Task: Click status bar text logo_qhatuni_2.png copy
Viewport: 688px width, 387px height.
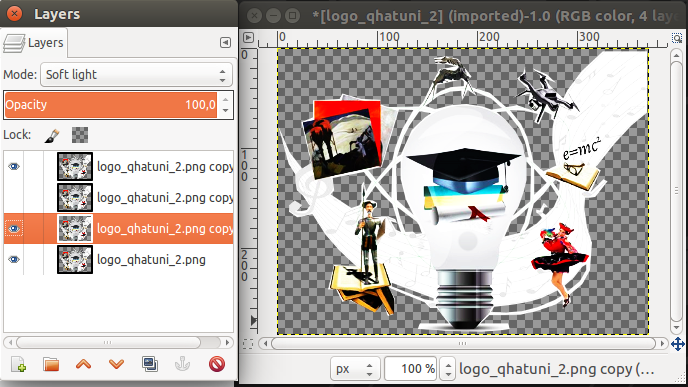Action: [556, 369]
